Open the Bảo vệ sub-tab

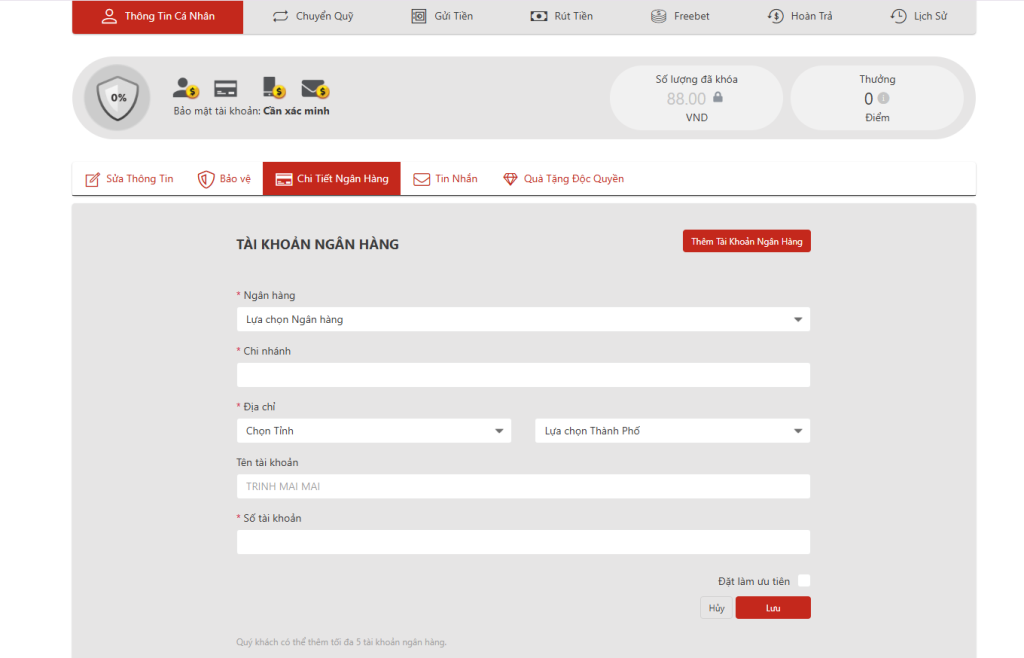(224, 179)
